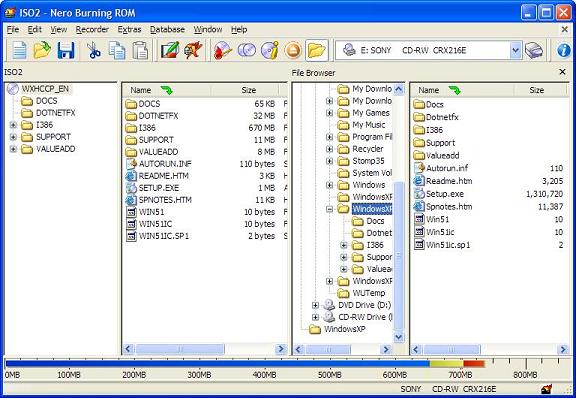
Task: Open the Window menu
Action: point(208,29)
